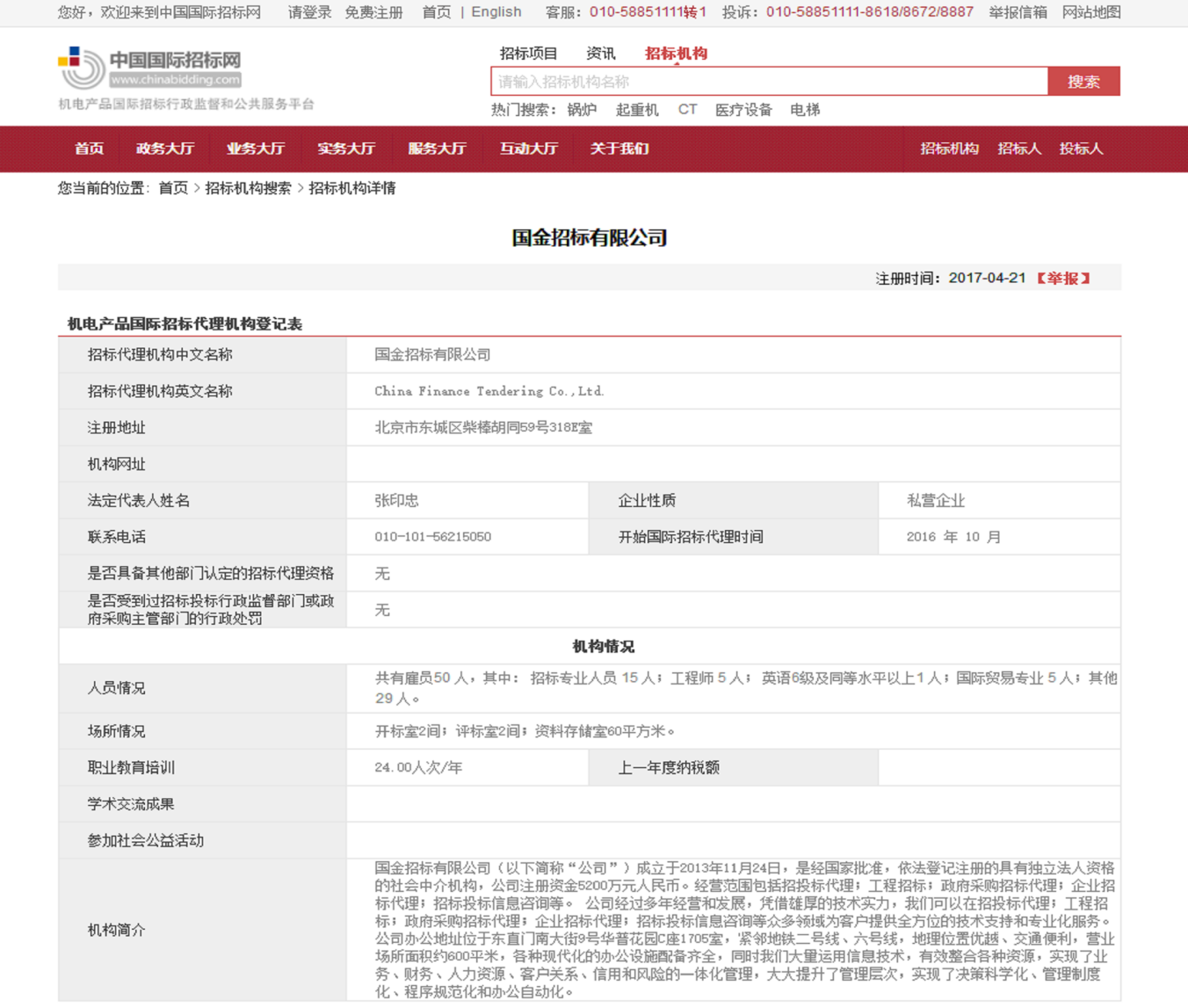Switch the site language to English
Image resolution: width=1188 pixels, height=1008 pixels.
496,12
